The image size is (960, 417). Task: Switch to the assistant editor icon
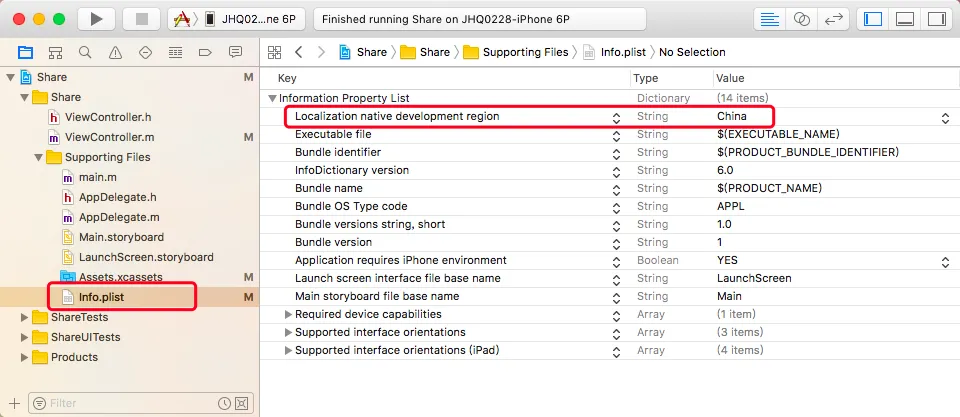point(801,19)
